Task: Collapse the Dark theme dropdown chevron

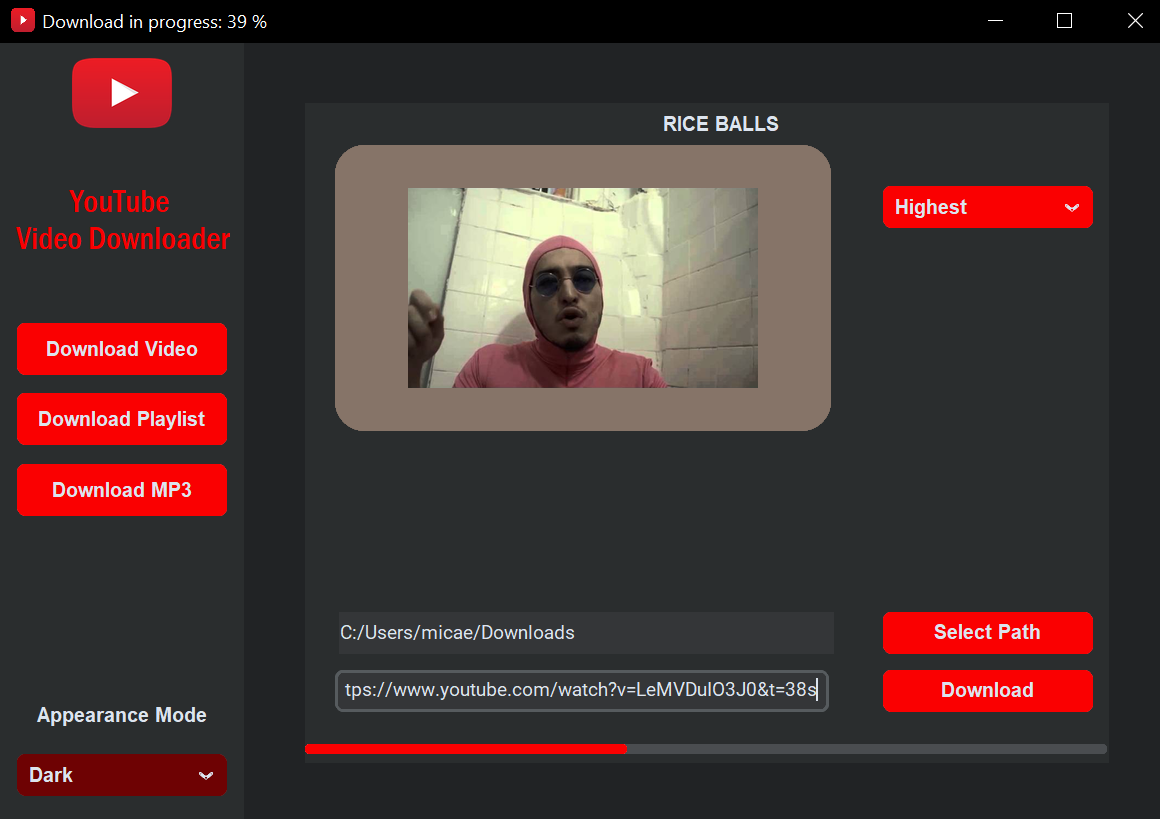Action: click(207, 775)
